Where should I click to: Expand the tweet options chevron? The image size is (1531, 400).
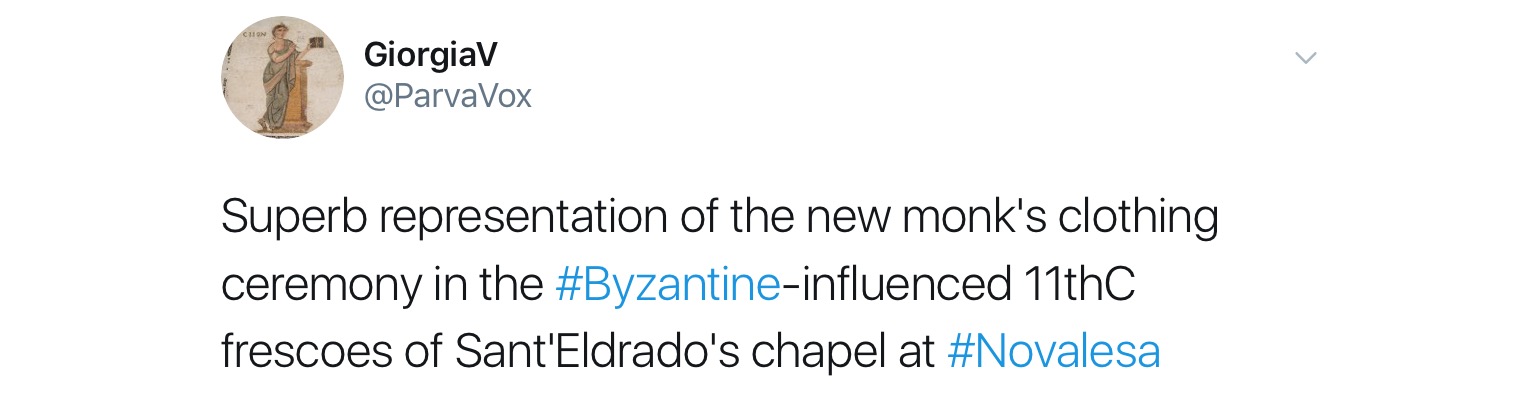1305,58
